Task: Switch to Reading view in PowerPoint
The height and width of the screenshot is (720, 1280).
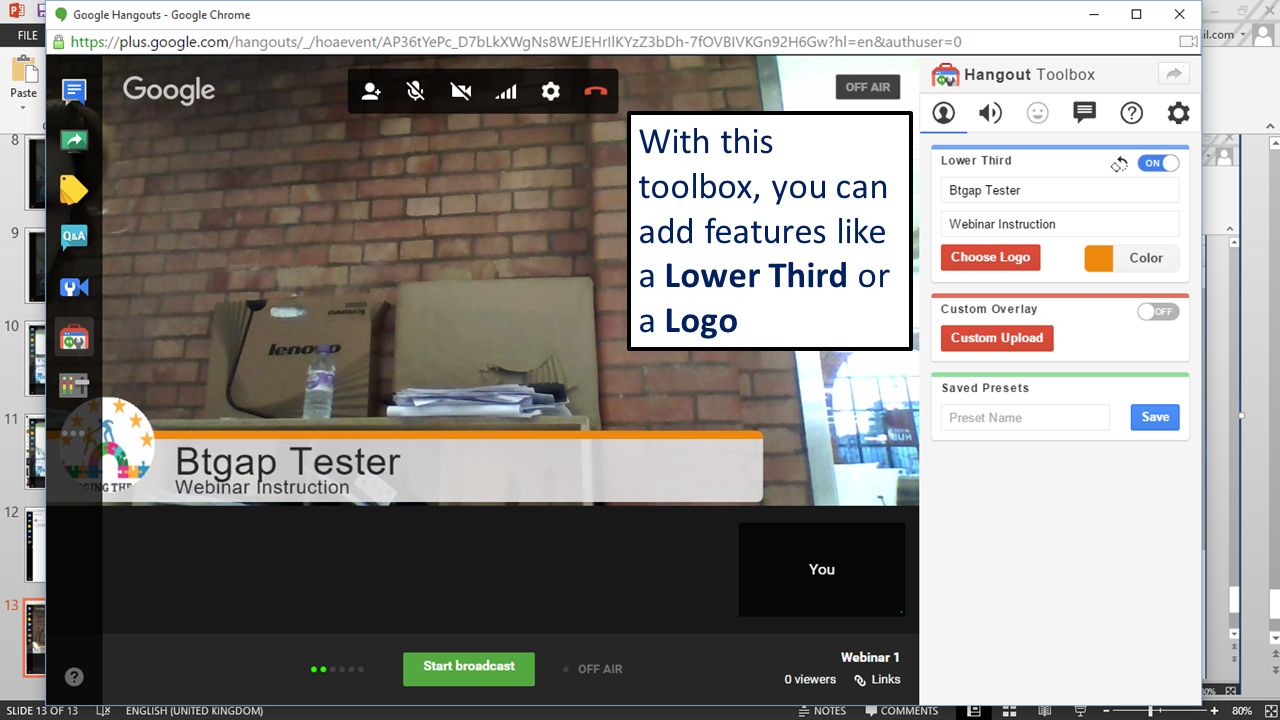Action: 1046,711
